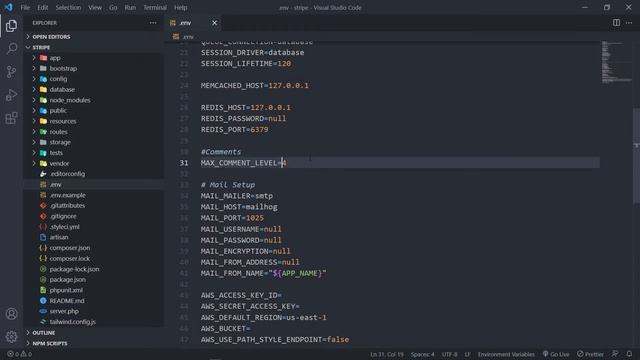Expand the vendor folder
640x360 pixels.
click(x=94, y=163)
